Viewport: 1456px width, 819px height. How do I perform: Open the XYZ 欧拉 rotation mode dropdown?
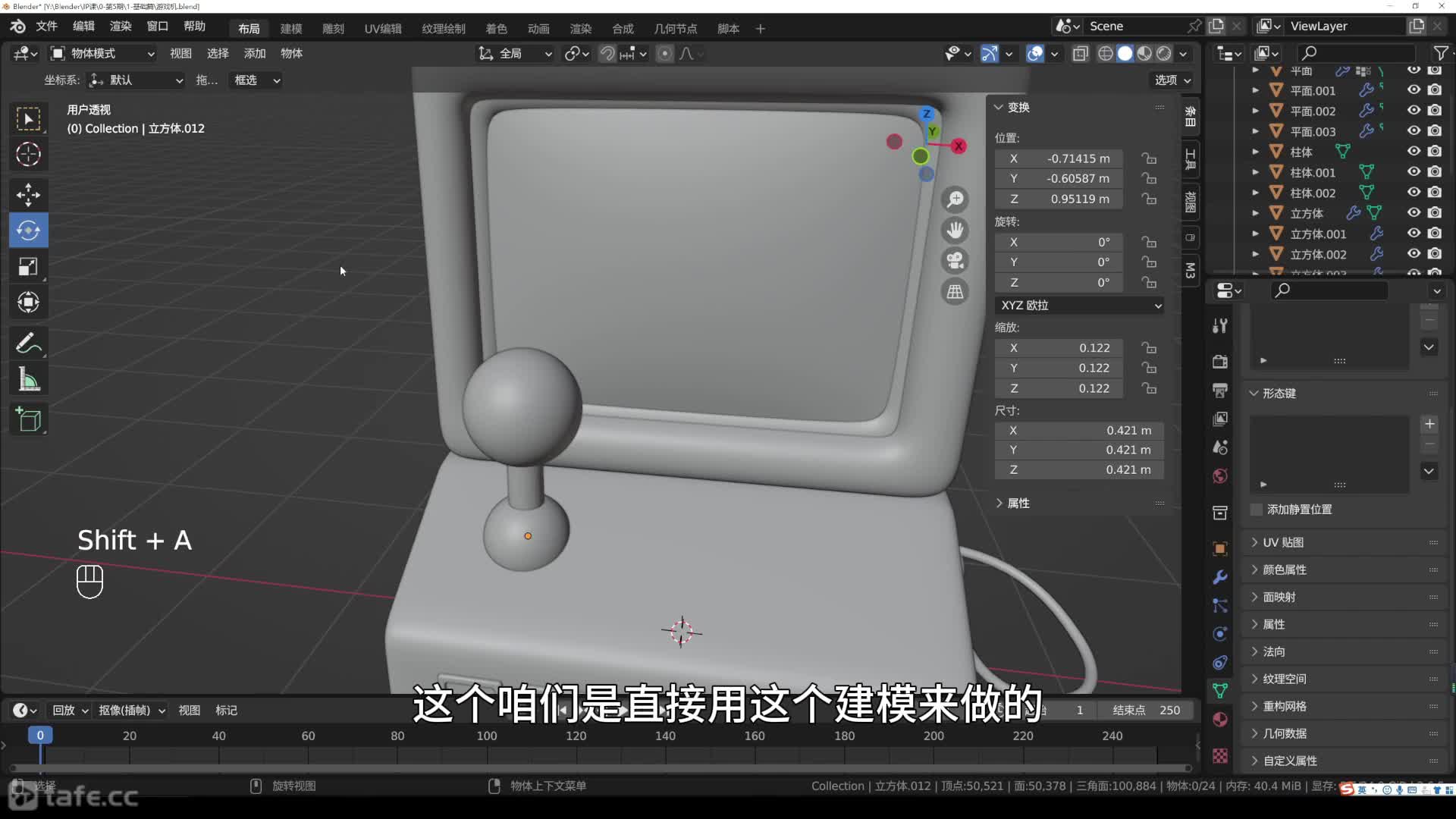1080,305
